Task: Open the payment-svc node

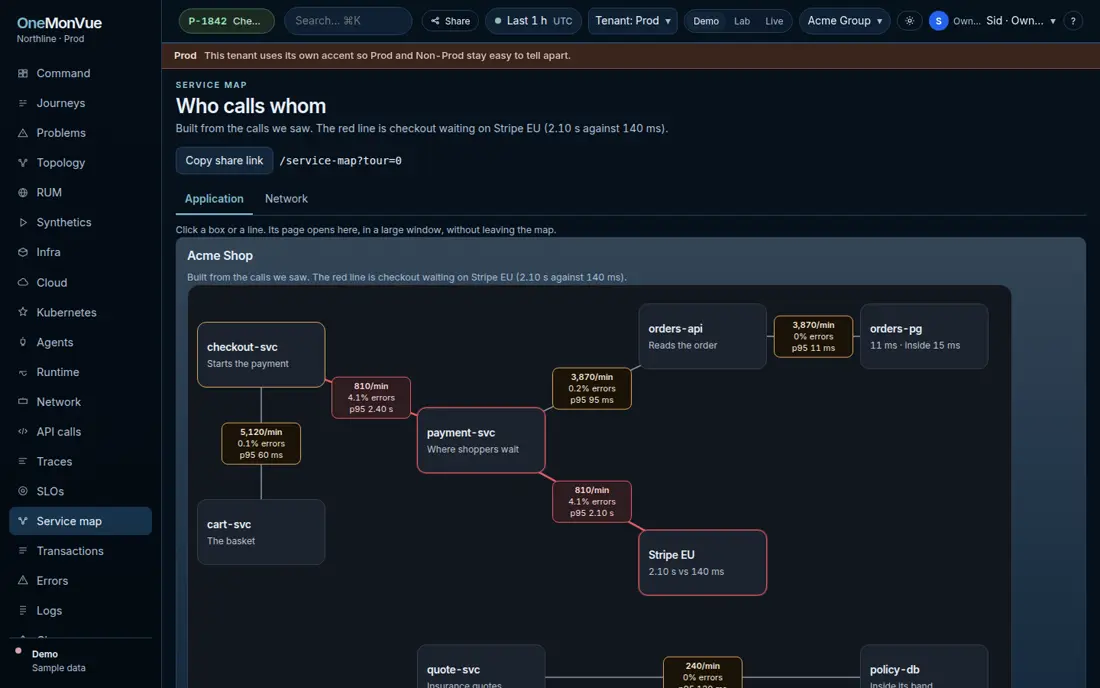Action: [x=481, y=440]
